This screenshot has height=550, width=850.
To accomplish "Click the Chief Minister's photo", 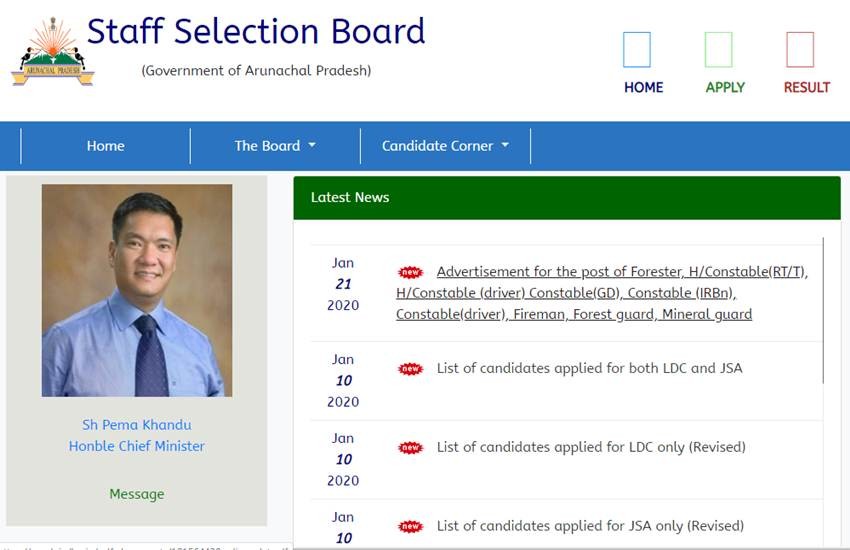I will pyautogui.click(x=137, y=290).
